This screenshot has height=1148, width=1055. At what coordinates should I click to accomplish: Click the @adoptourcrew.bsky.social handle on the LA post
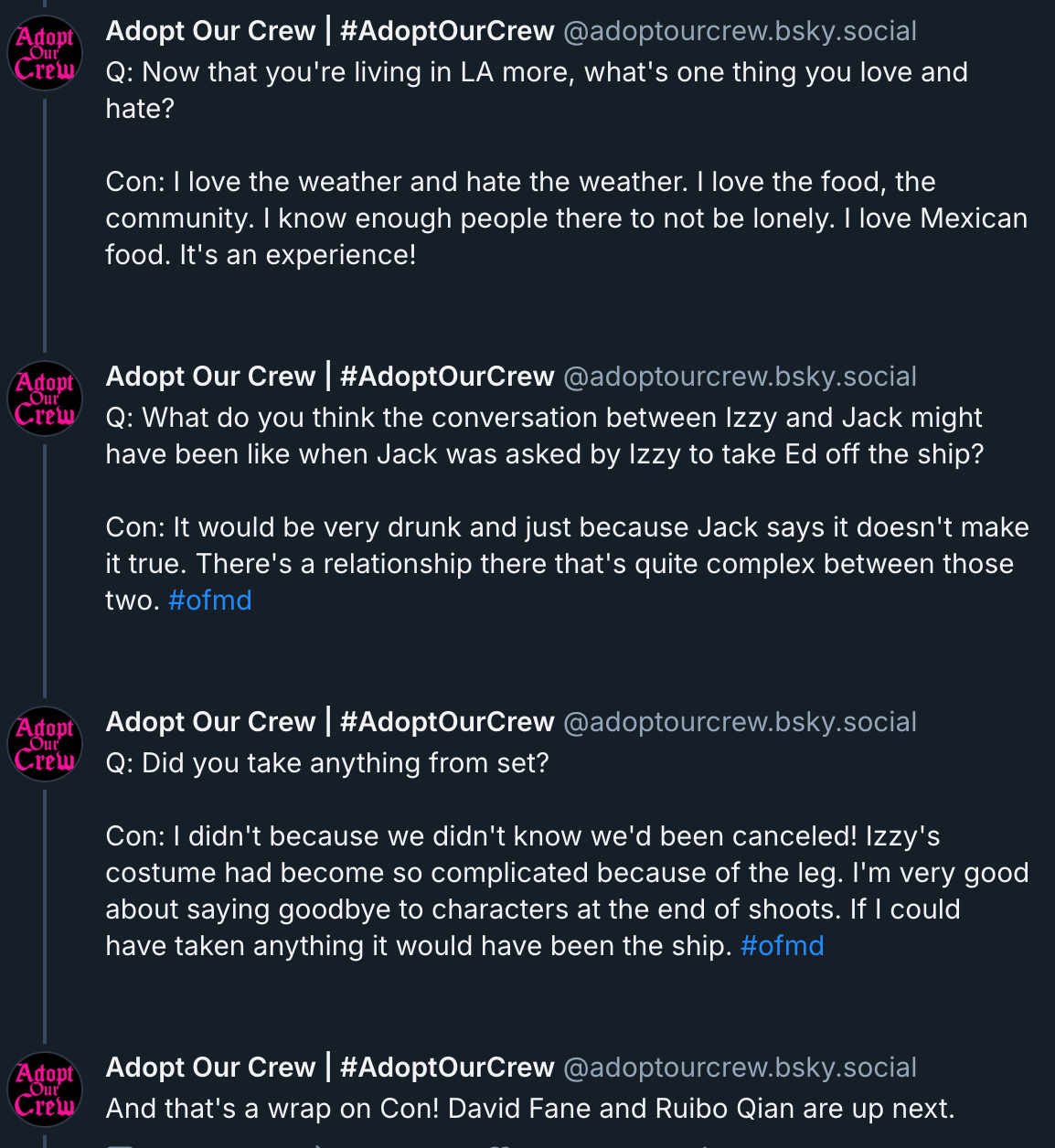point(740,31)
